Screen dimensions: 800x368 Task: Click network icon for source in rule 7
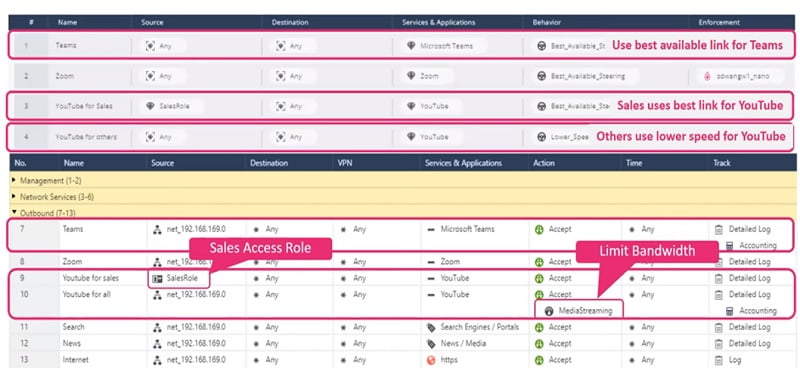point(157,229)
